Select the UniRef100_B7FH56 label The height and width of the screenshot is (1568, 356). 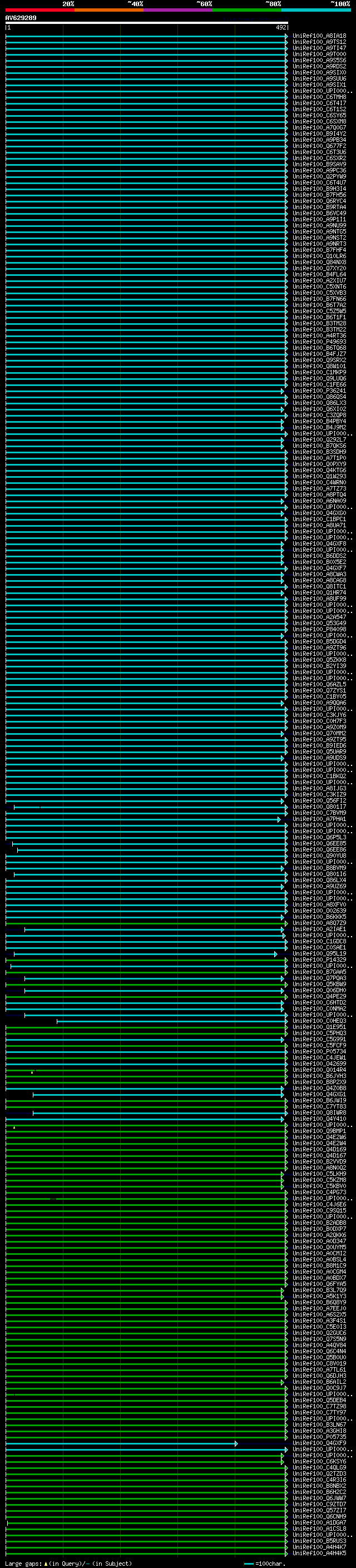pos(319,195)
